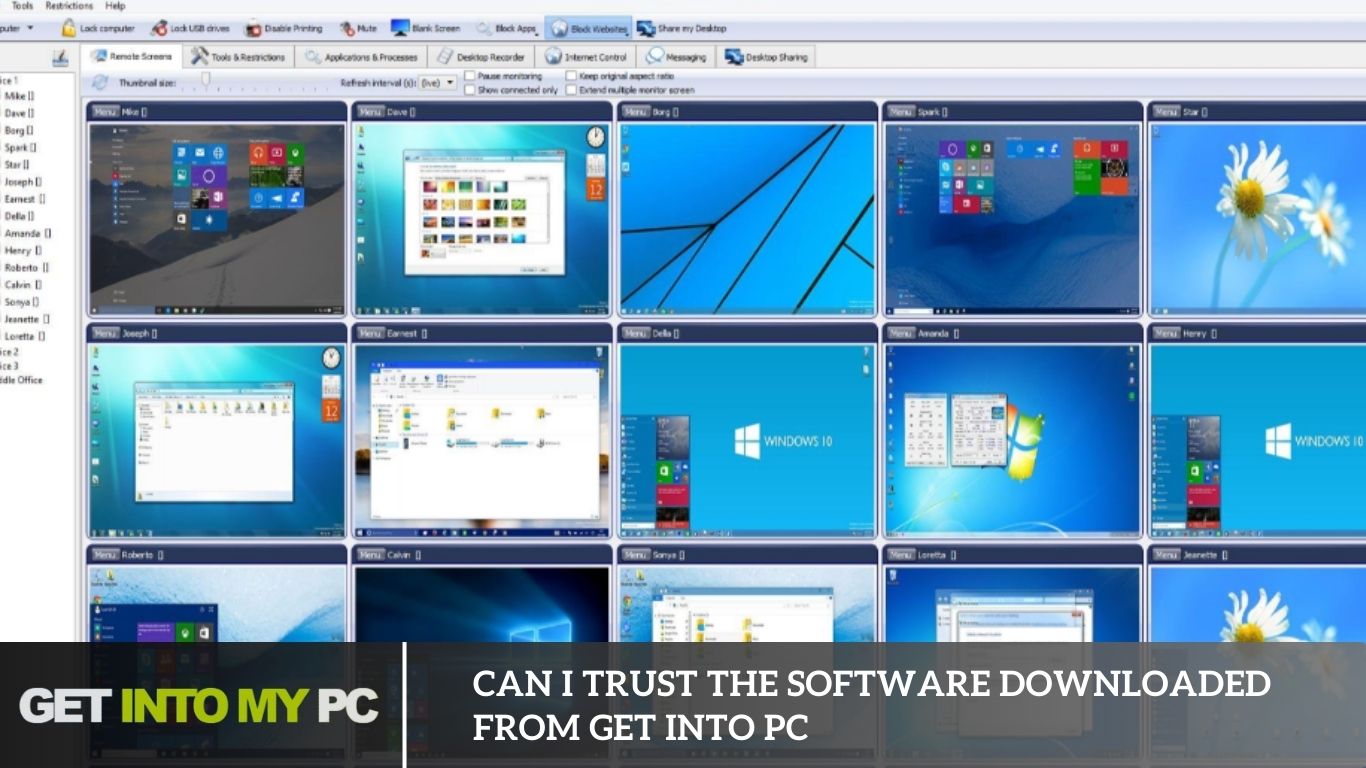Screen dimensions: 1366x768
Task: Open the Menu button on Star's screen
Action: [1166, 112]
